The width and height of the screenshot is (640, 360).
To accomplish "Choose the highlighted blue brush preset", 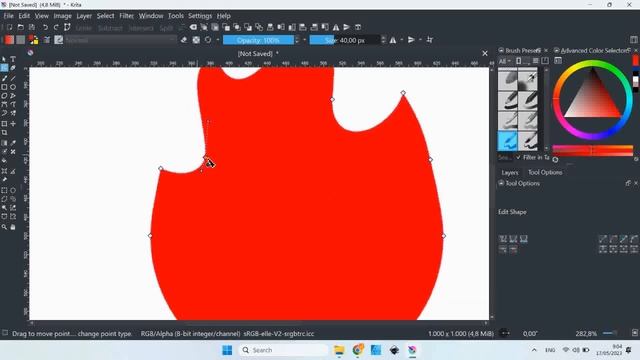I will point(507,141).
